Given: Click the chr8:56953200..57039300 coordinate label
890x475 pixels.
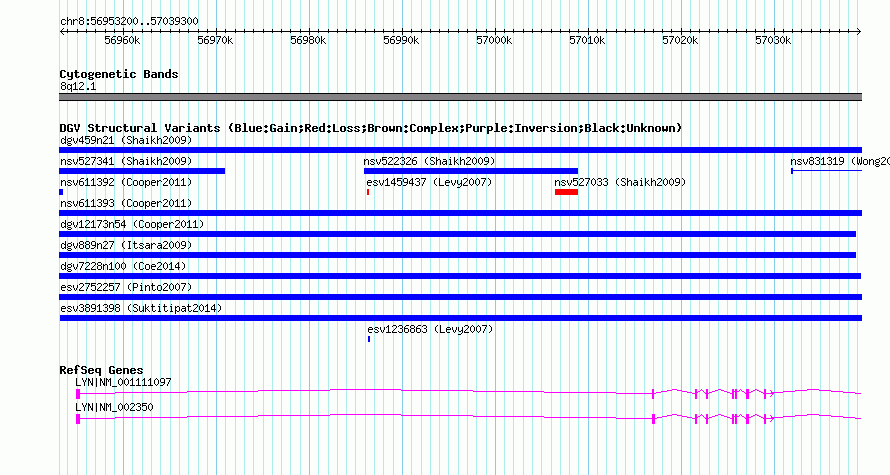Looking at the screenshot, I should (x=129, y=22).
